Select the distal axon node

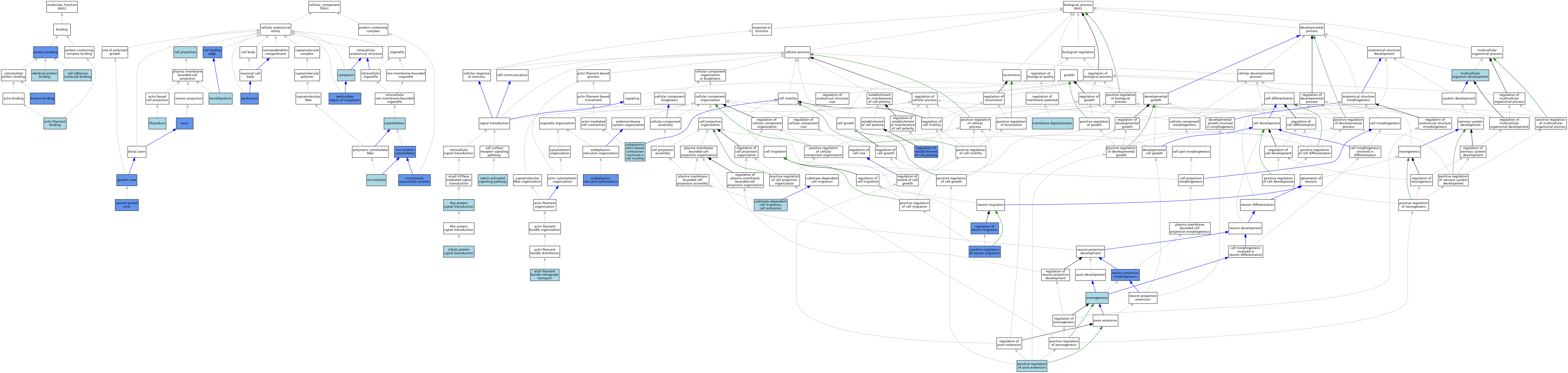point(137,152)
